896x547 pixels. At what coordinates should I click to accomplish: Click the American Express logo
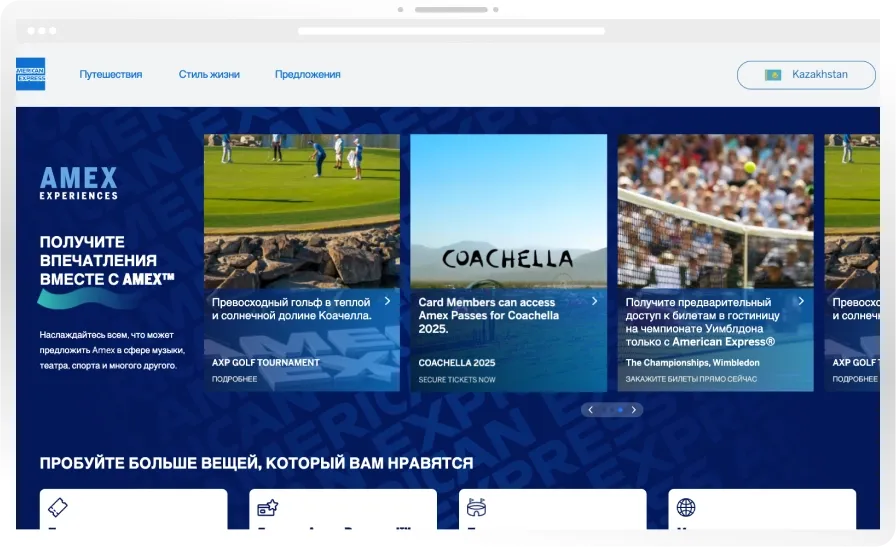(x=30, y=74)
